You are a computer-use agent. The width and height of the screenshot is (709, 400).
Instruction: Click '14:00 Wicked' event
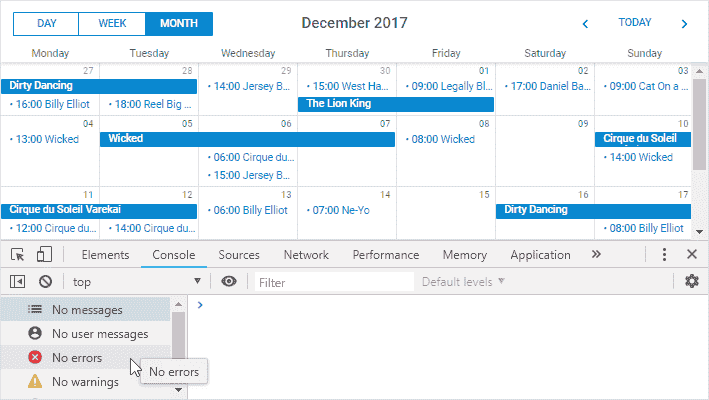tap(638, 157)
